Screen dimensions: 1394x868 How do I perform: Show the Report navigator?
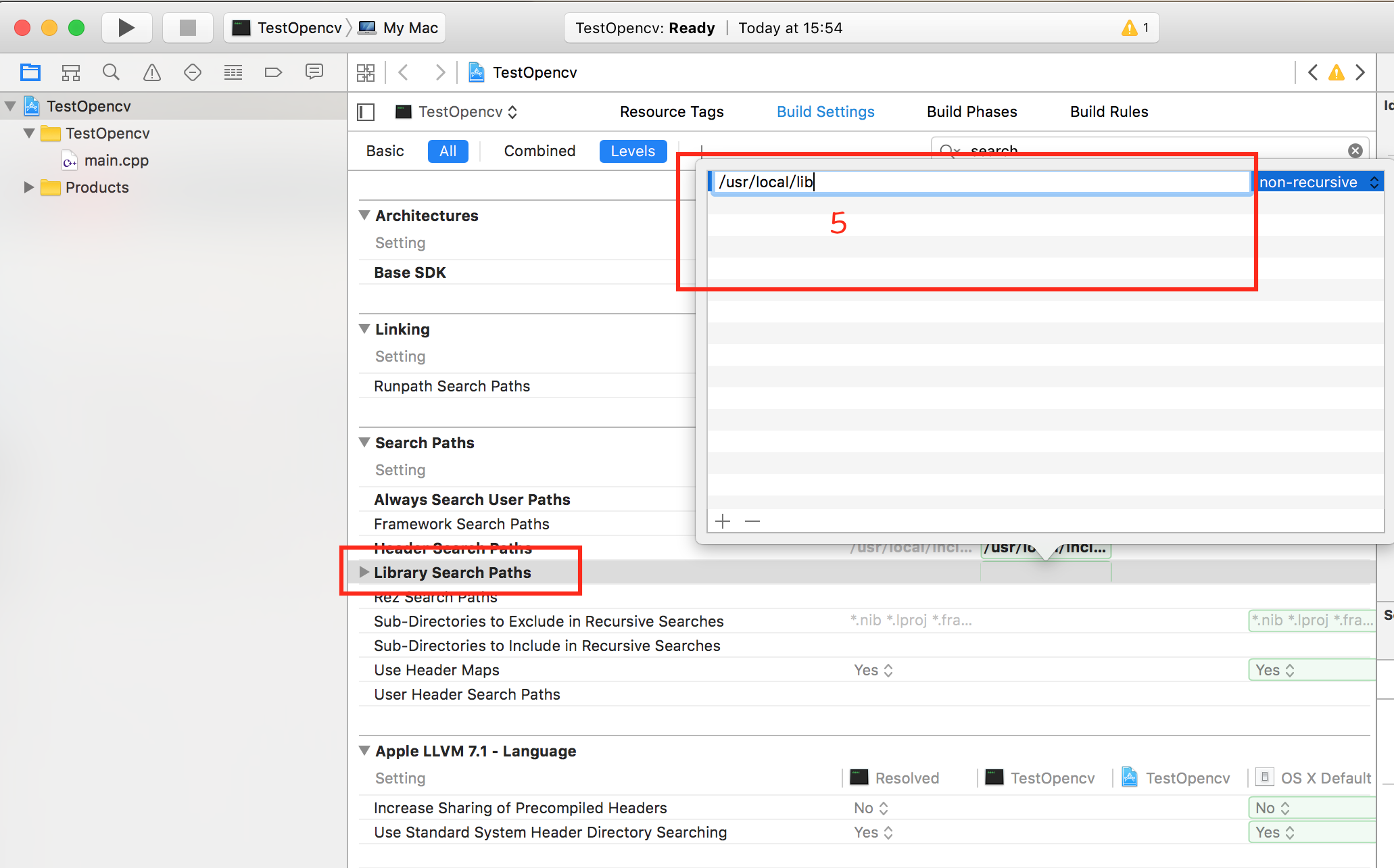[x=314, y=72]
